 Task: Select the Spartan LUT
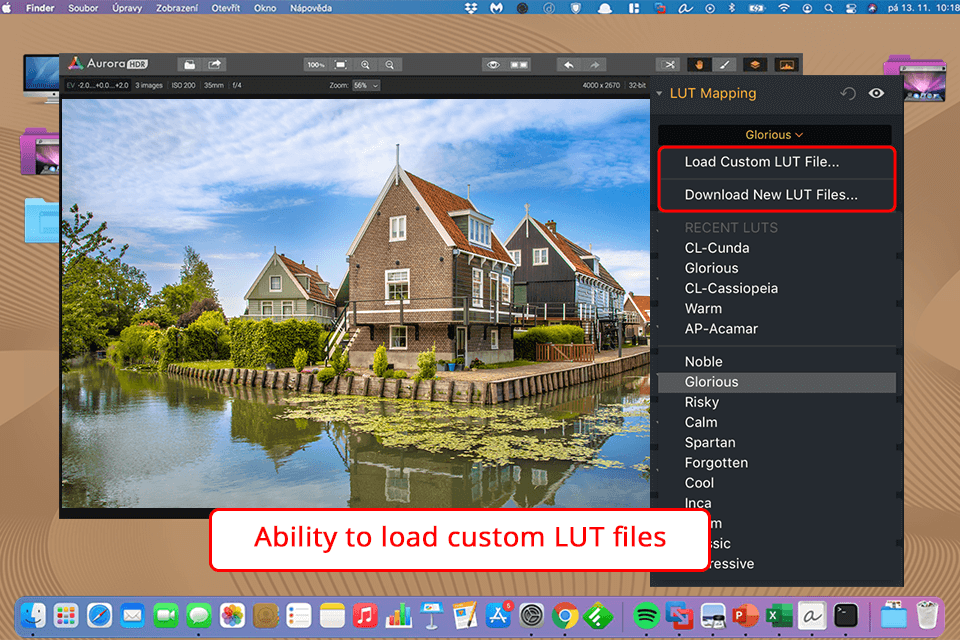(x=710, y=443)
